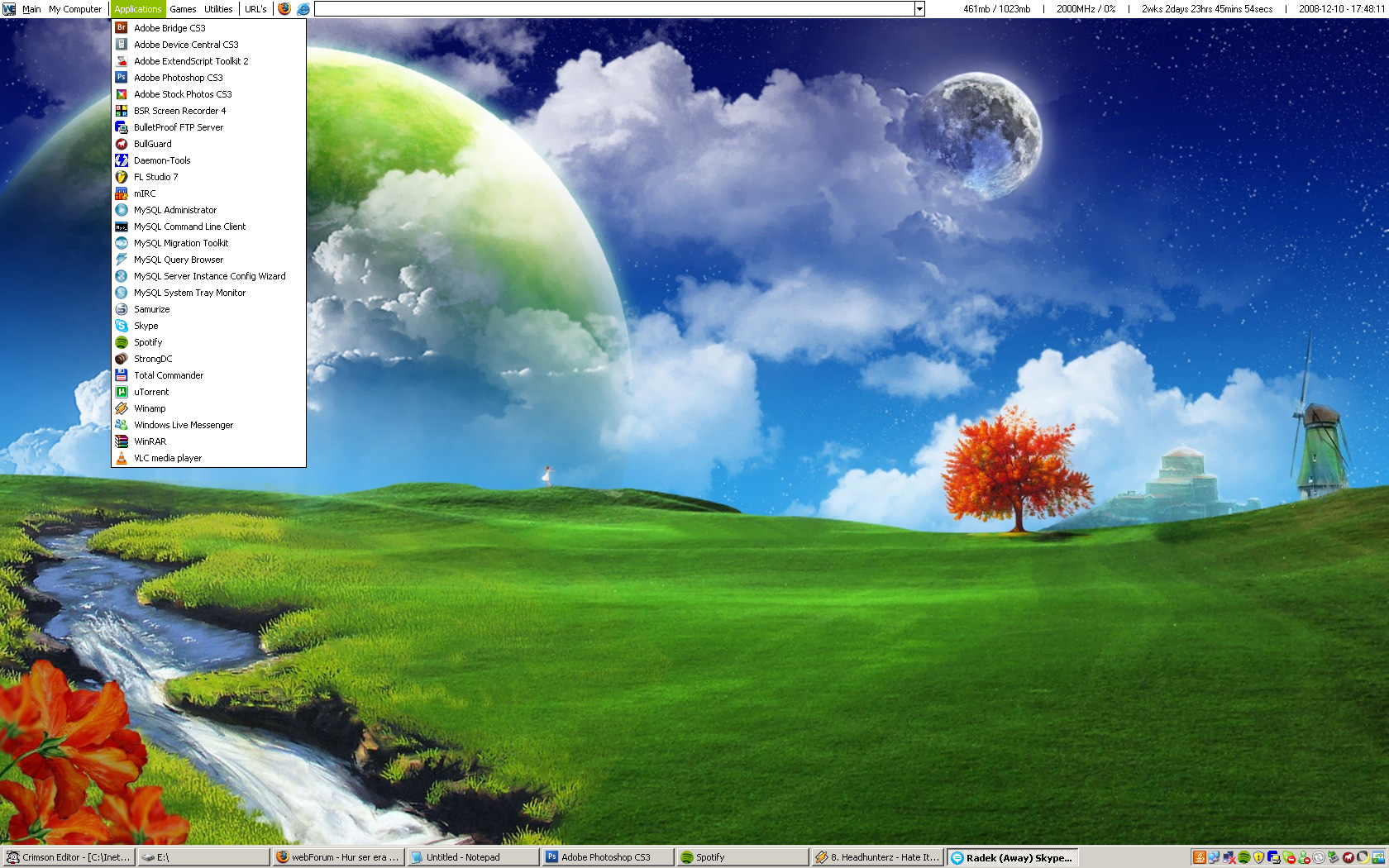Open the Utilities menu
Screen dimensions: 1389x868
tap(218, 9)
